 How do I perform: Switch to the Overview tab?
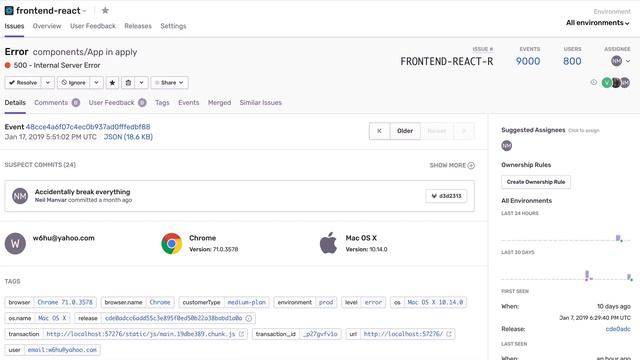pos(47,26)
